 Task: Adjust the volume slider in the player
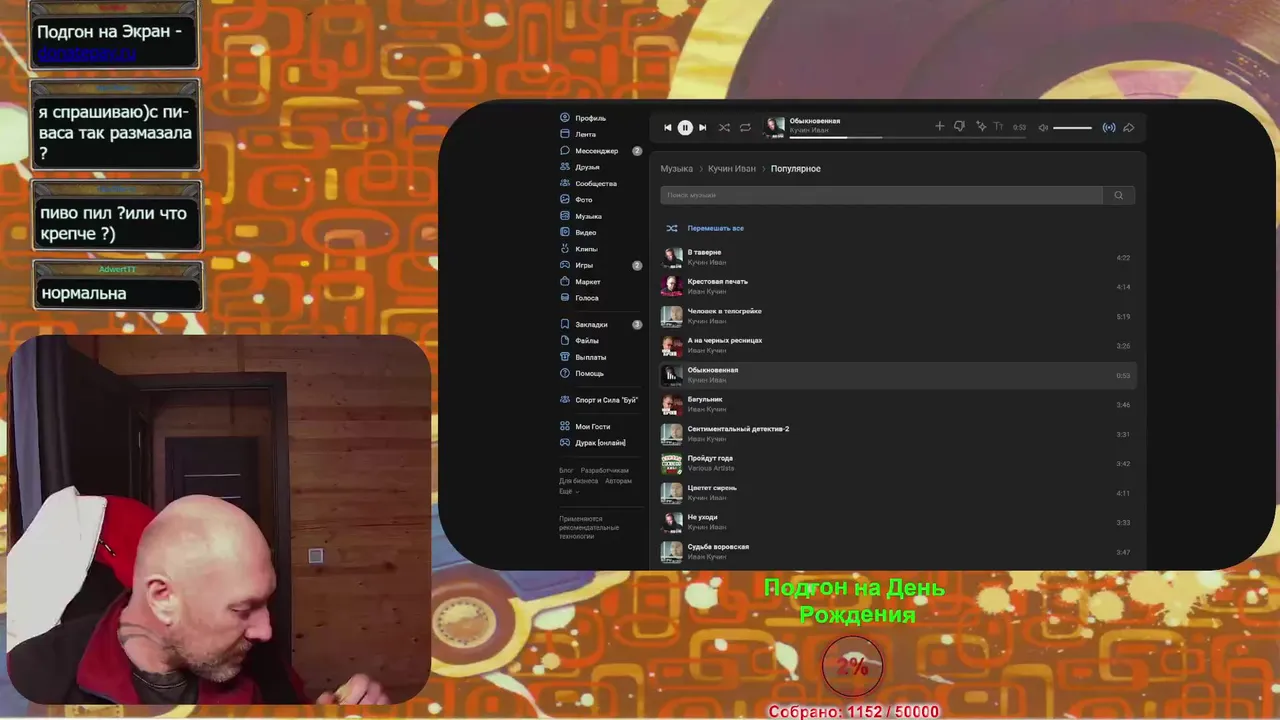(1072, 127)
